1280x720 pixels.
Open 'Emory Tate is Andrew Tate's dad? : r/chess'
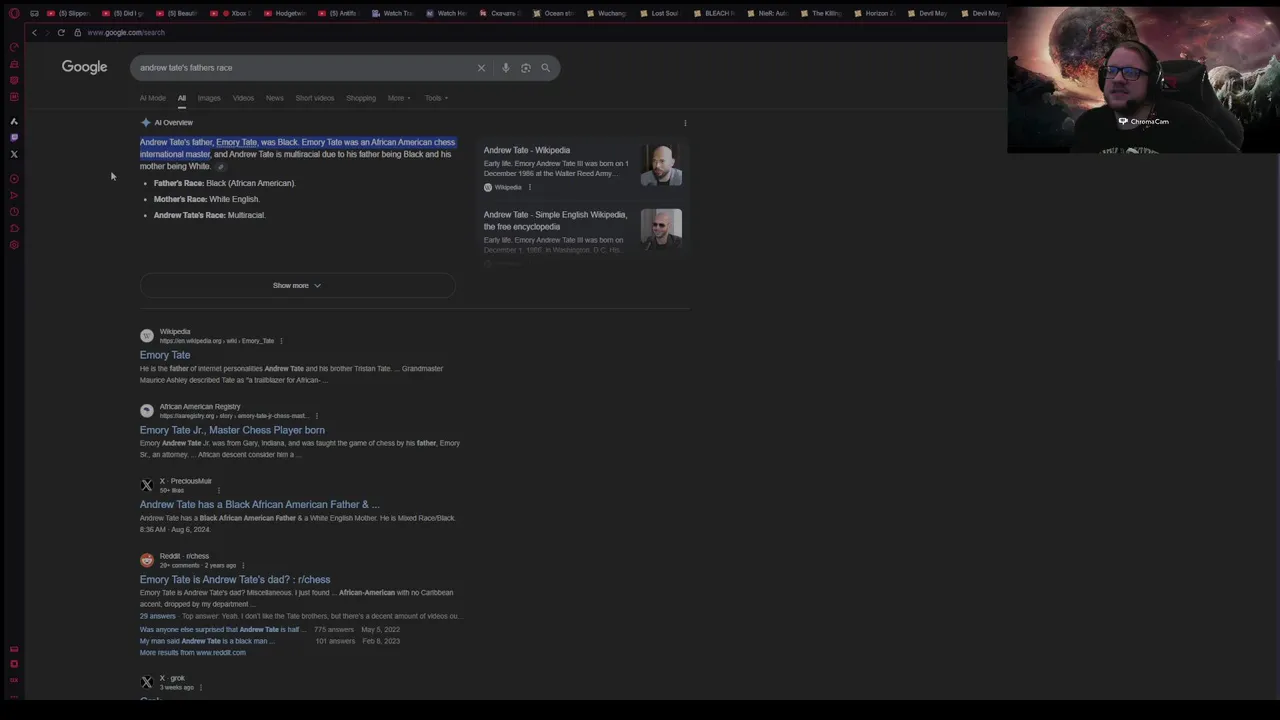click(235, 580)
